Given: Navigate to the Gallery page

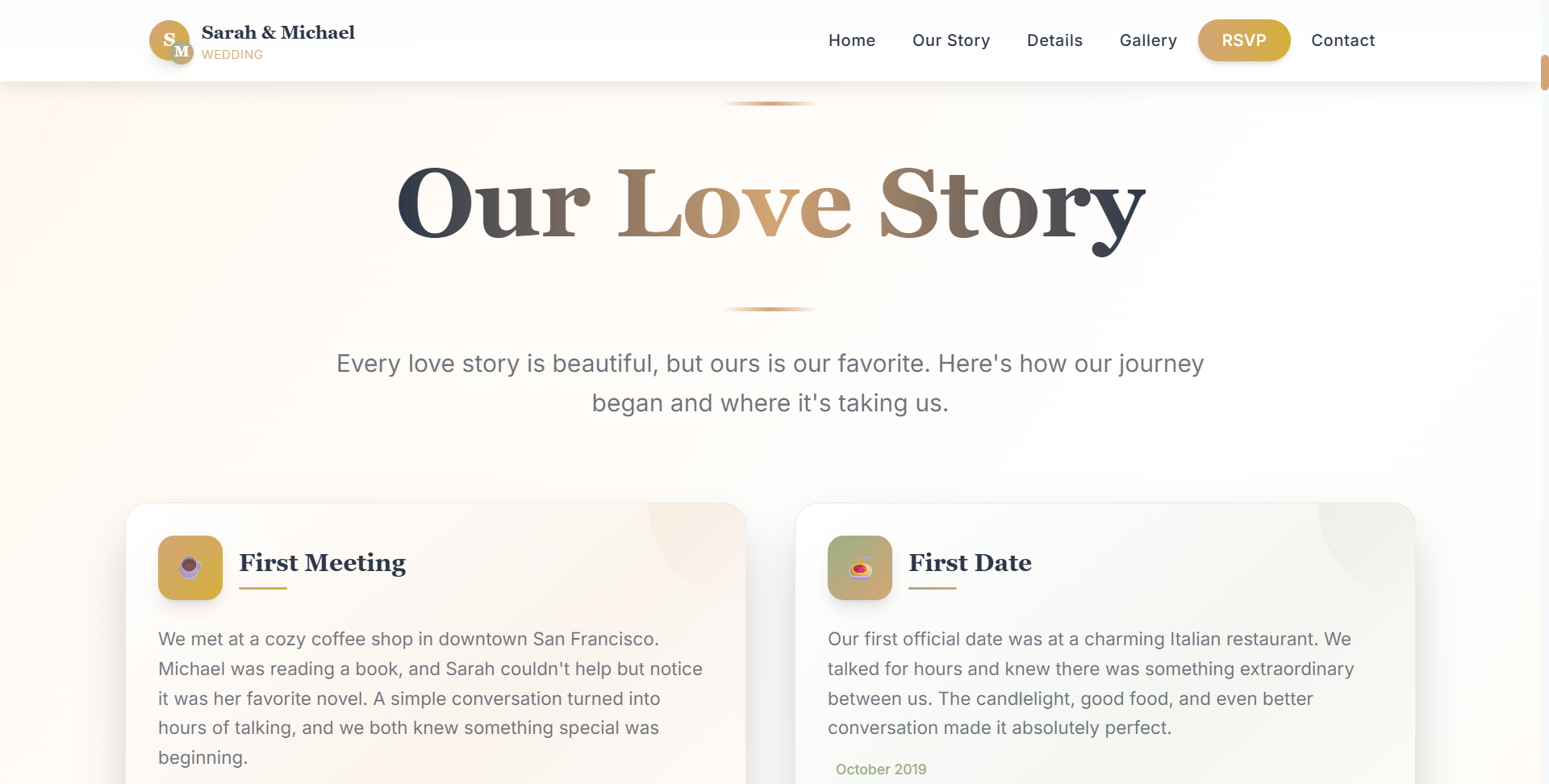Looking at the screenshot, I should [x=1147, y=40].
